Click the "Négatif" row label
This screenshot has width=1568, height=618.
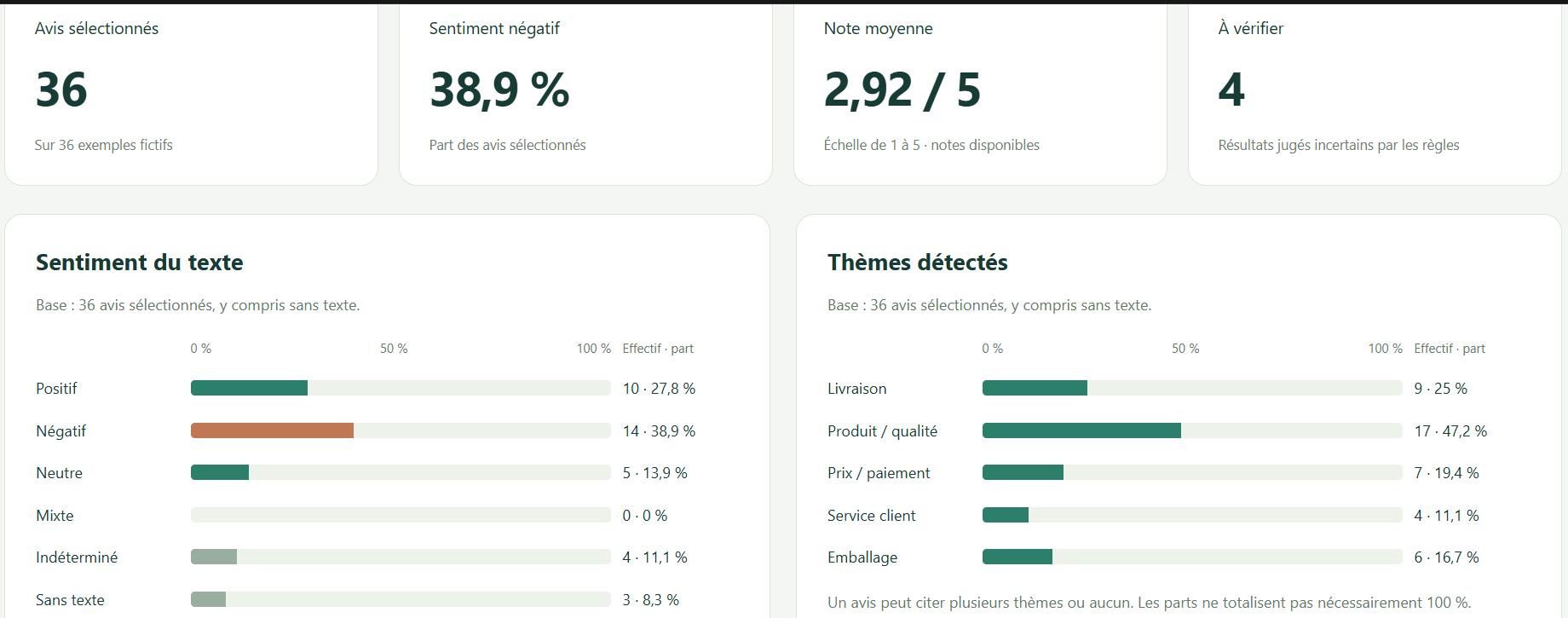click(61, 431)
